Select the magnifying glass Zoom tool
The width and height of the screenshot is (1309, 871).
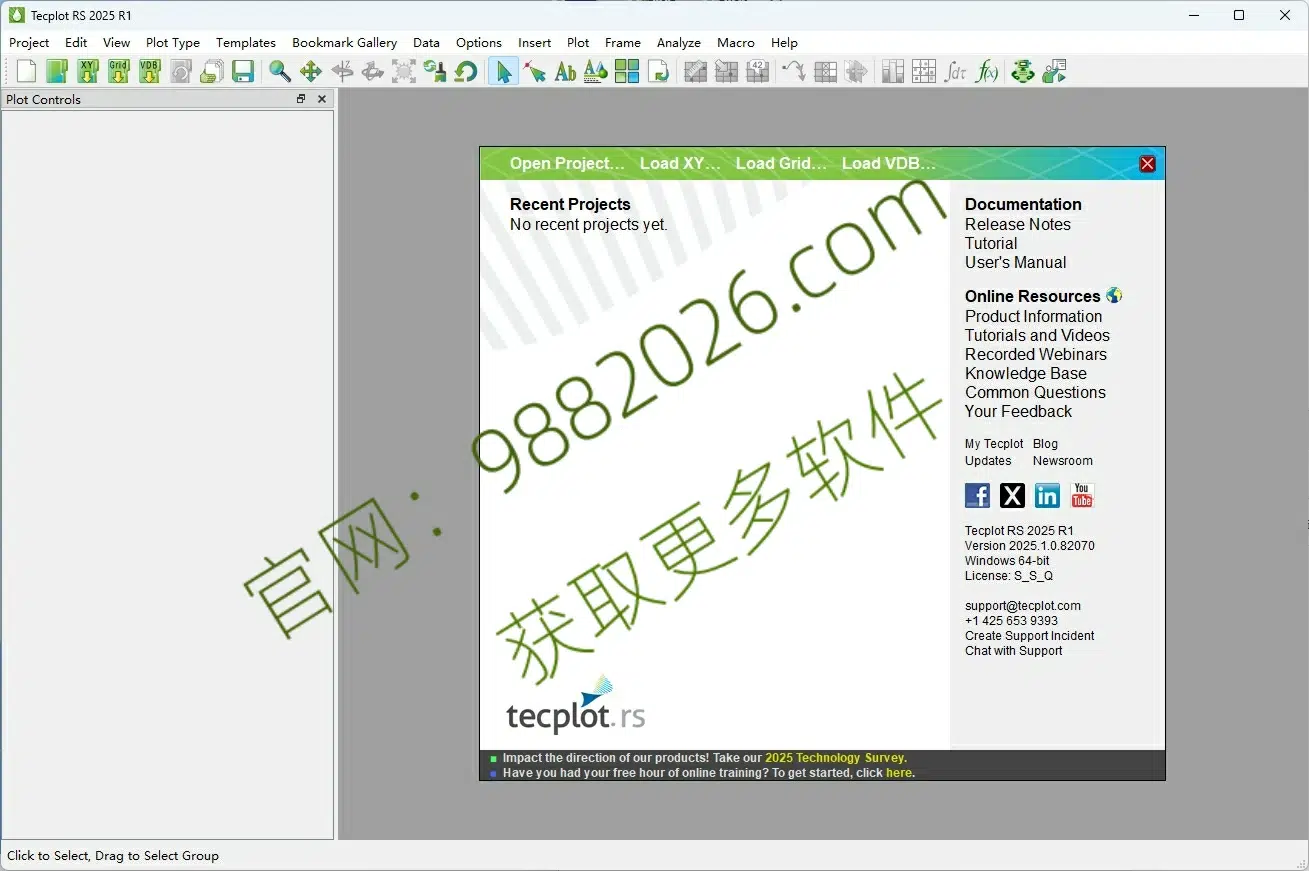click(280, 71)
